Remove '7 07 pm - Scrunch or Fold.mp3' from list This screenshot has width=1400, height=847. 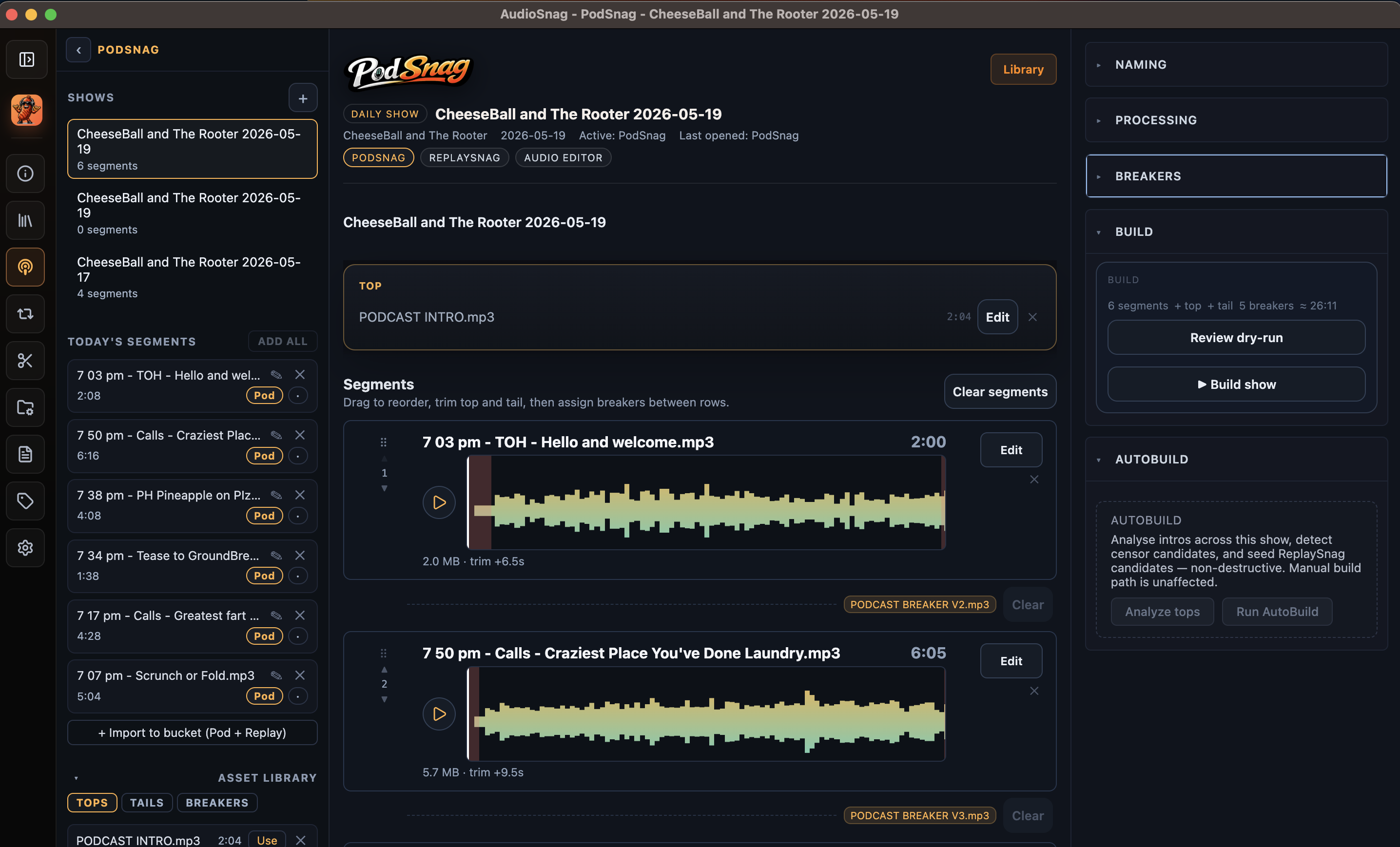[300, 675]
